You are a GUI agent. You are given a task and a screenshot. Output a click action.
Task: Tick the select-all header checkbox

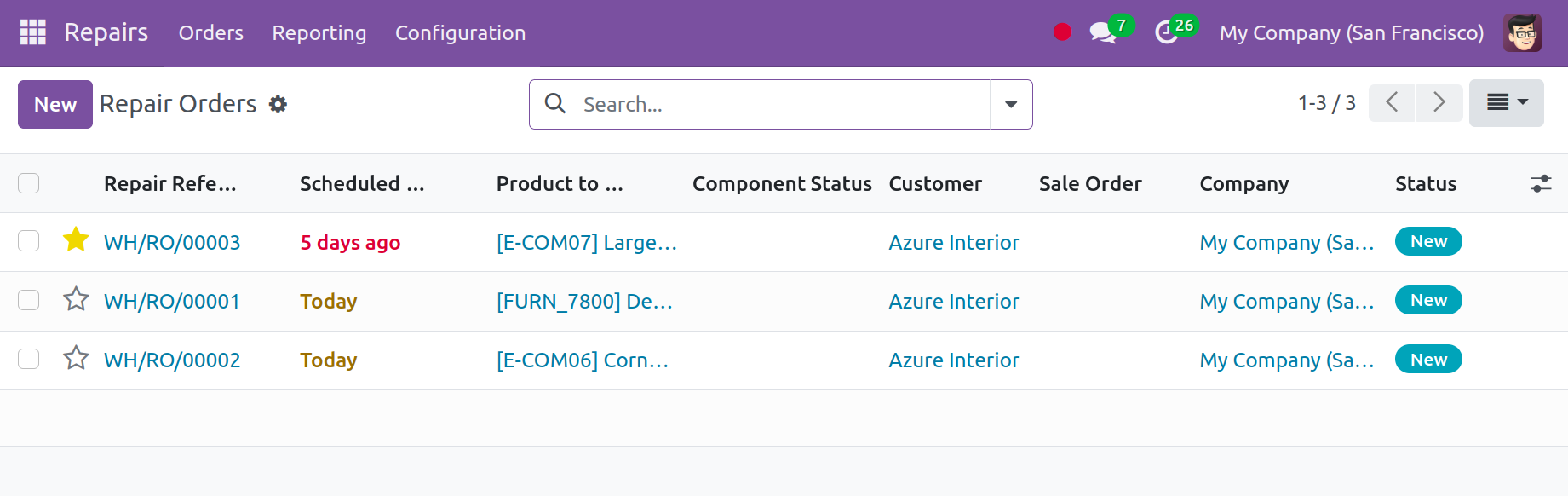[x=29, y=183]
